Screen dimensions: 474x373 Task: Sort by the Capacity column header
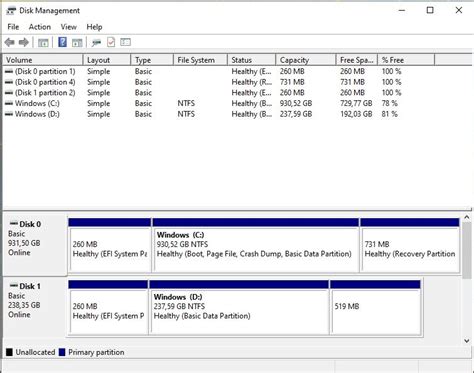(306, 60)
